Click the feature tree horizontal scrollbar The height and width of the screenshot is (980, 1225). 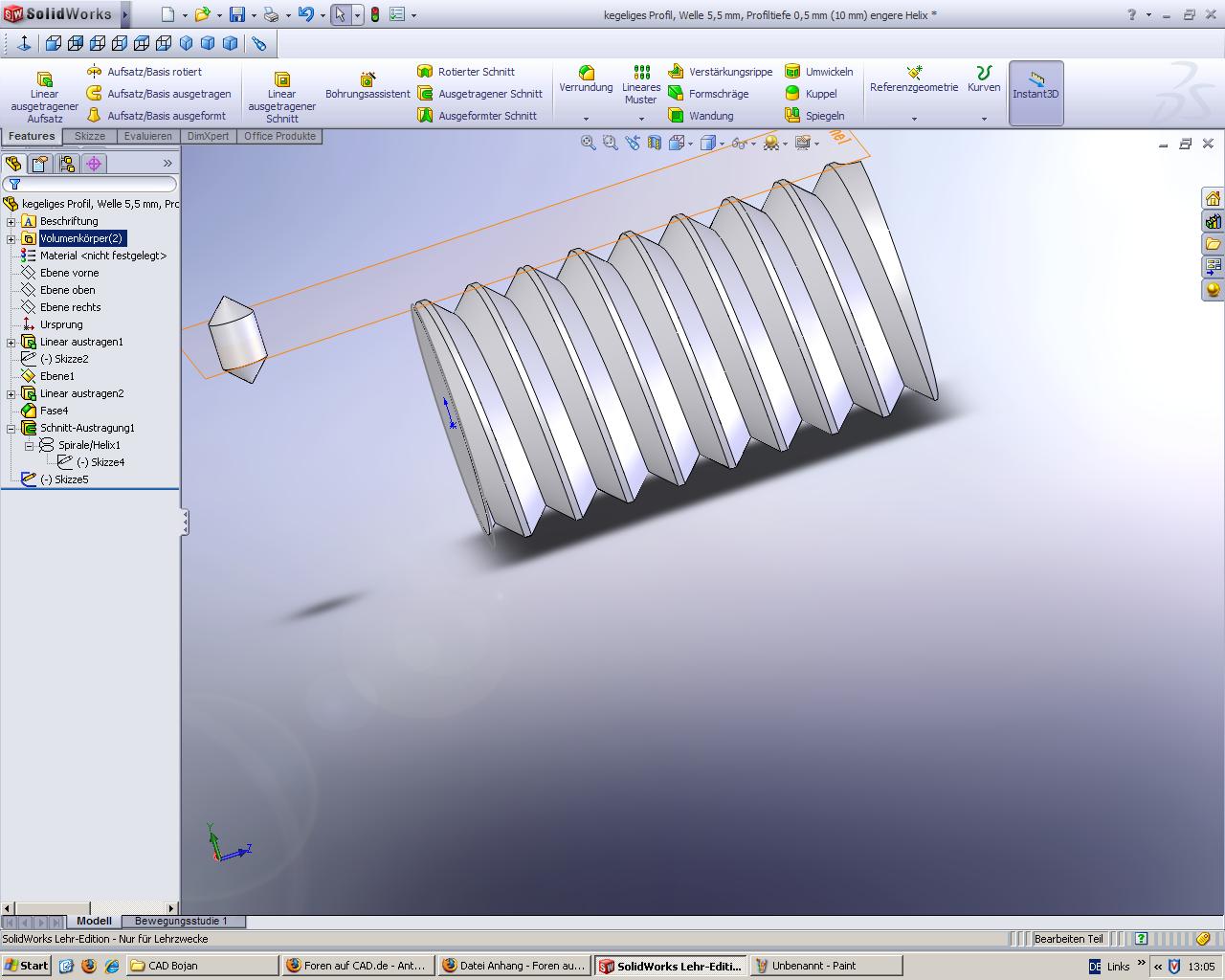click(x=91, y=907)
